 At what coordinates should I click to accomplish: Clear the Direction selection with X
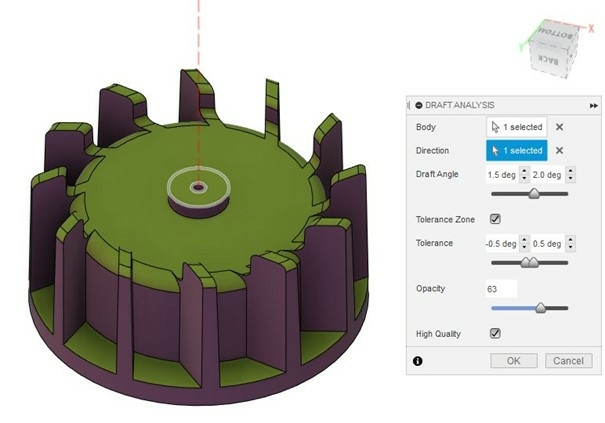[559, 151]
